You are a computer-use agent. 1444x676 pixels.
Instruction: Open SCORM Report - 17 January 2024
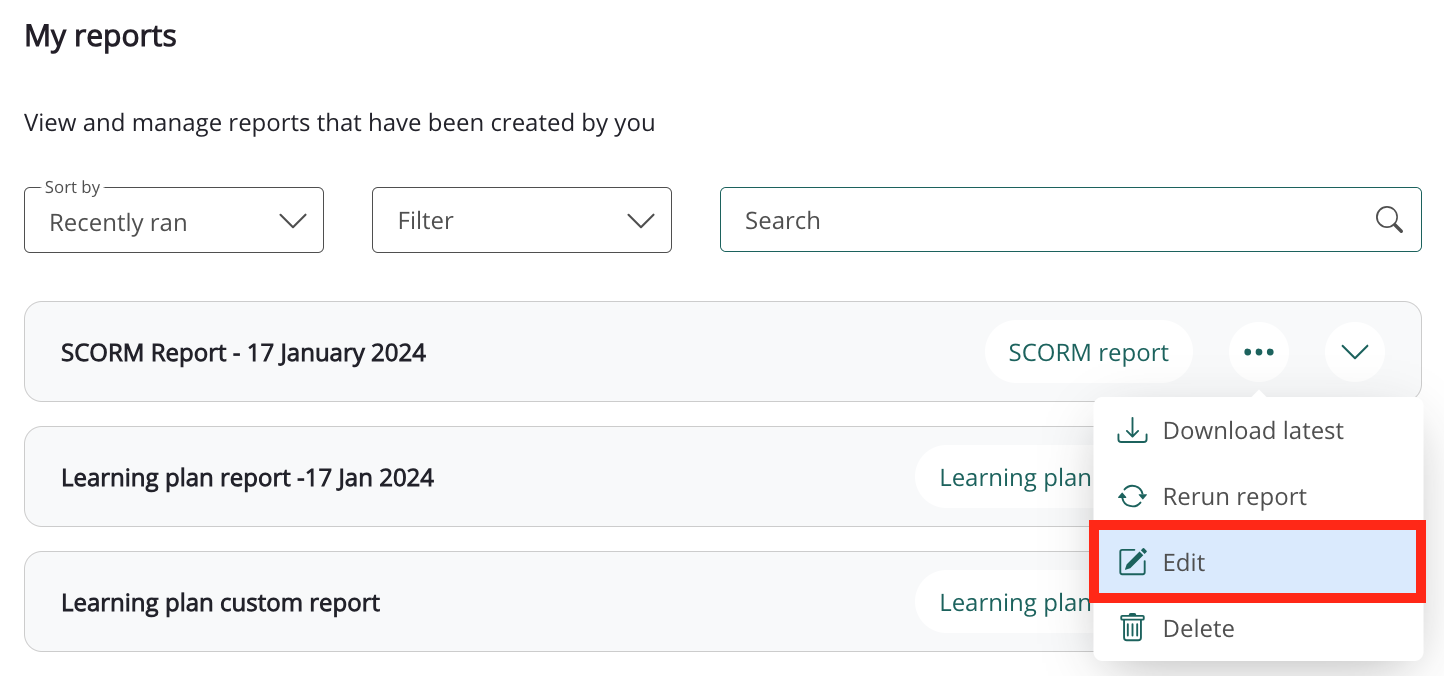(x=243, y=353)
